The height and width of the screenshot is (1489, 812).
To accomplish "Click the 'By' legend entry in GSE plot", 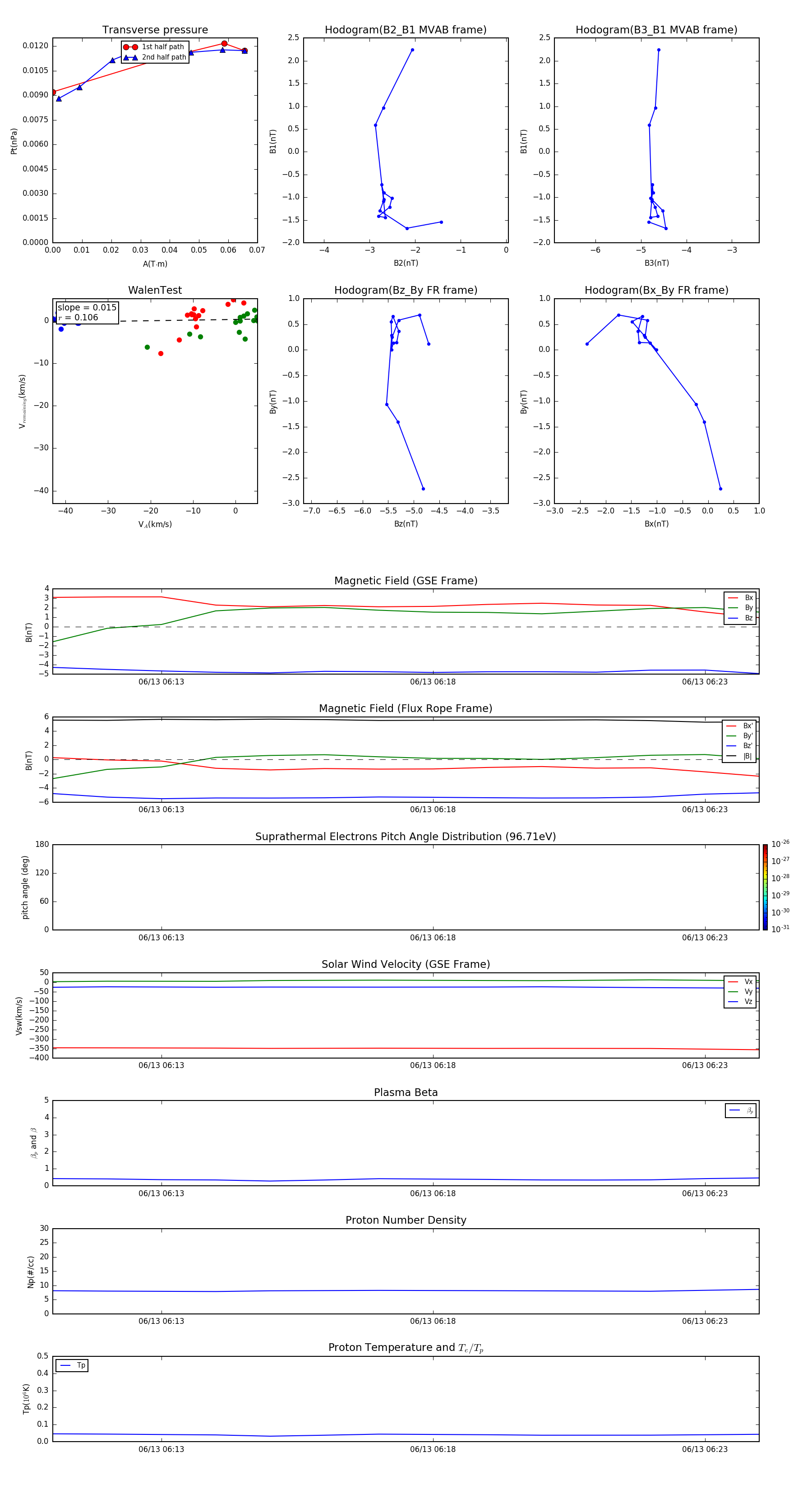I will pyautogui.click(x=740, y=608).
